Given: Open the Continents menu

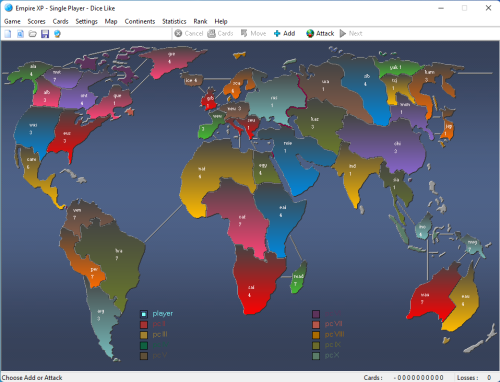Looking at the screenshot, I should [x=140, y=21].
